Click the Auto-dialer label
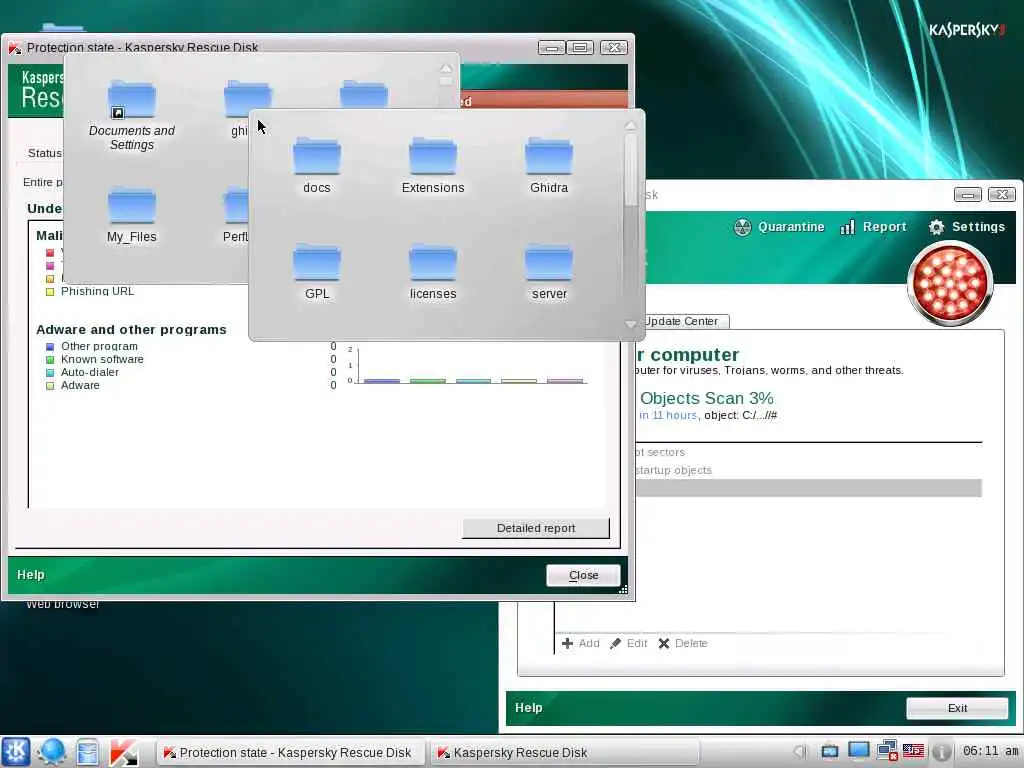 [x=89, y=372]
